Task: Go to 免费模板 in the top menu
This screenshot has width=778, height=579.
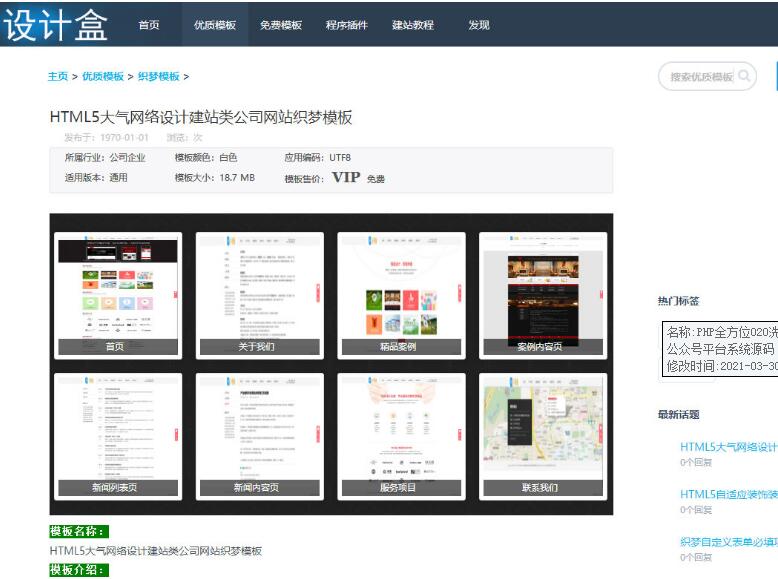Action: (281, 25)
